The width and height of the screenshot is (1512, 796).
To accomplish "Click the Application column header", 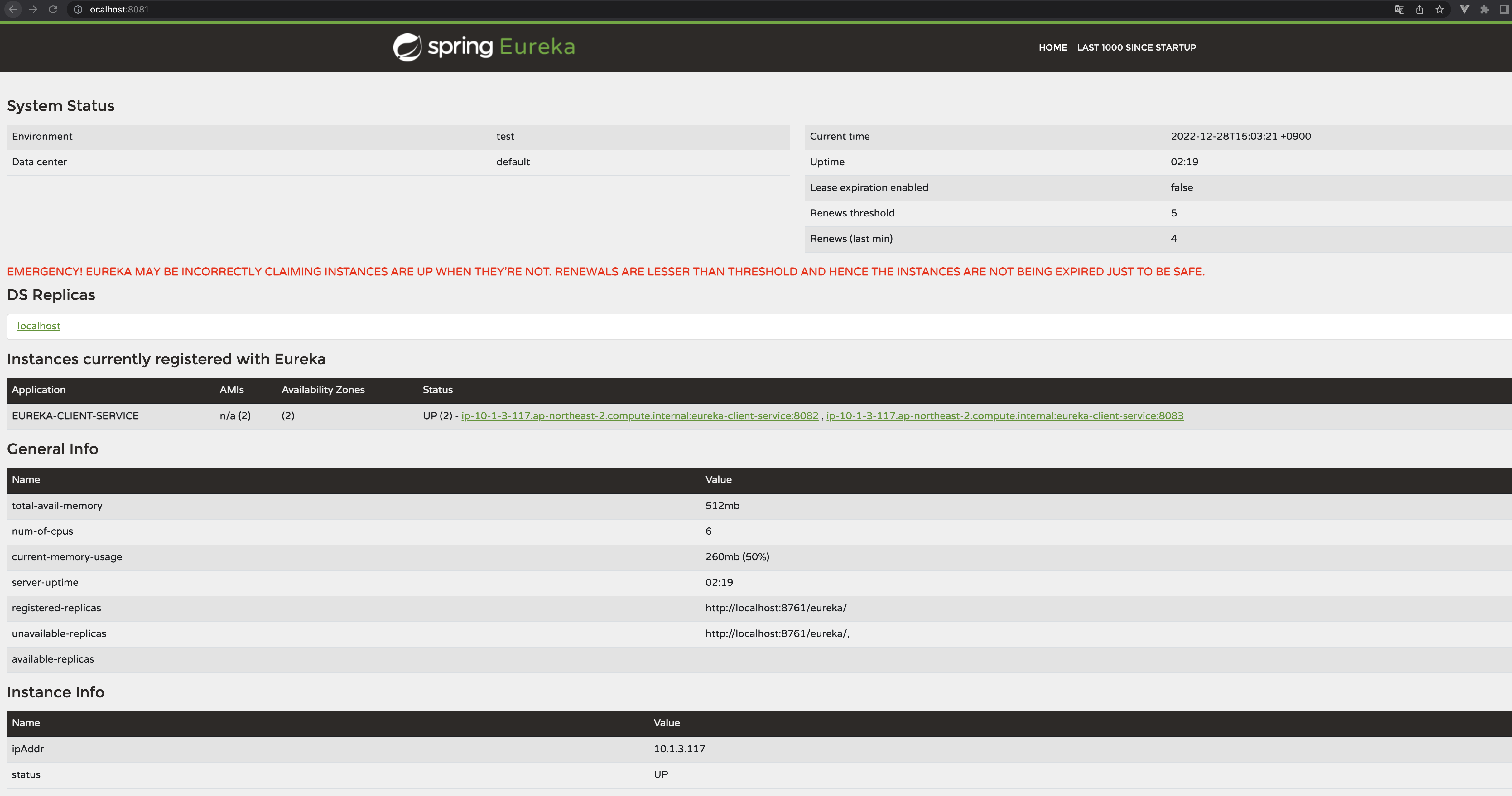I will [39, 390].
